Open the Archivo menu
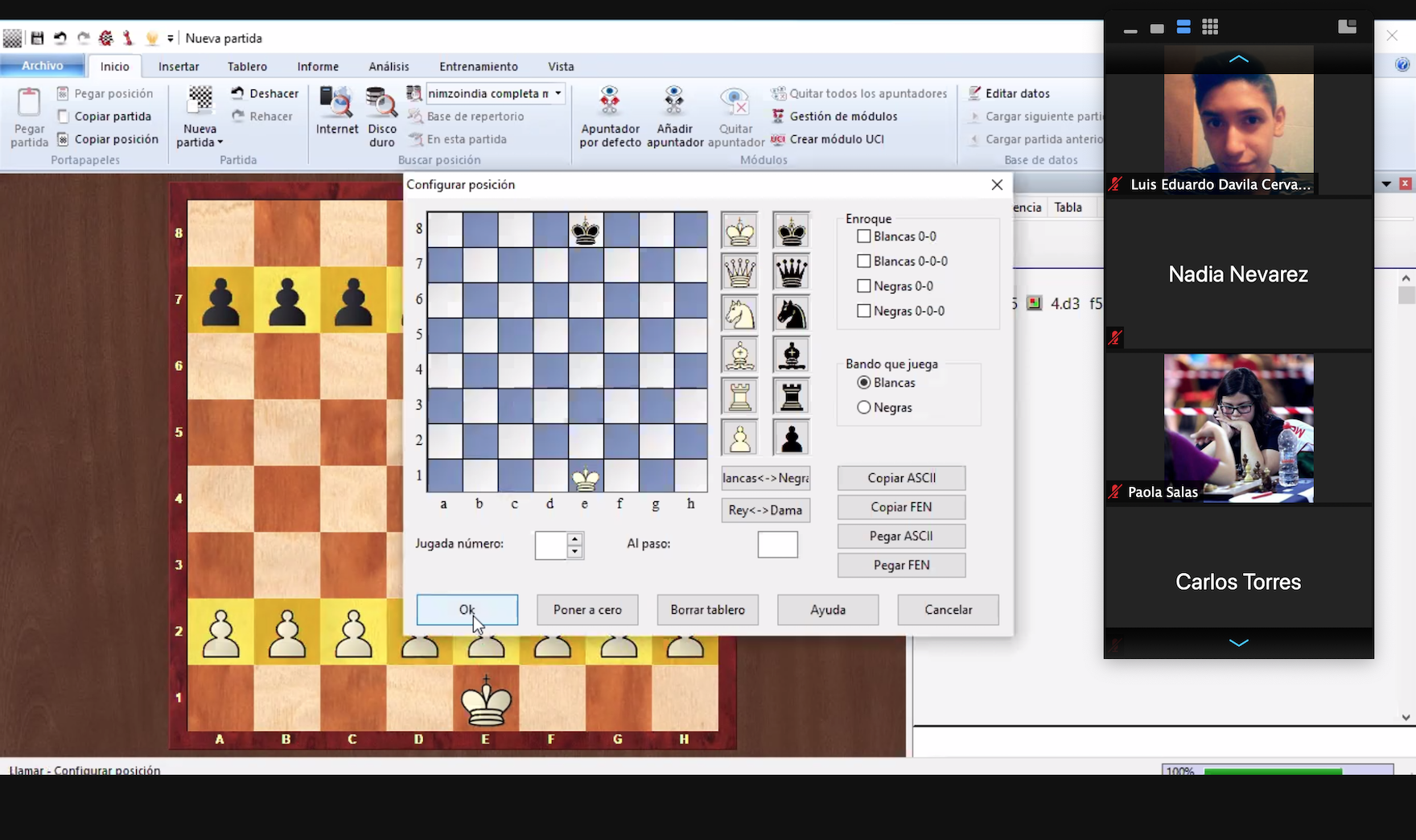 42,66
